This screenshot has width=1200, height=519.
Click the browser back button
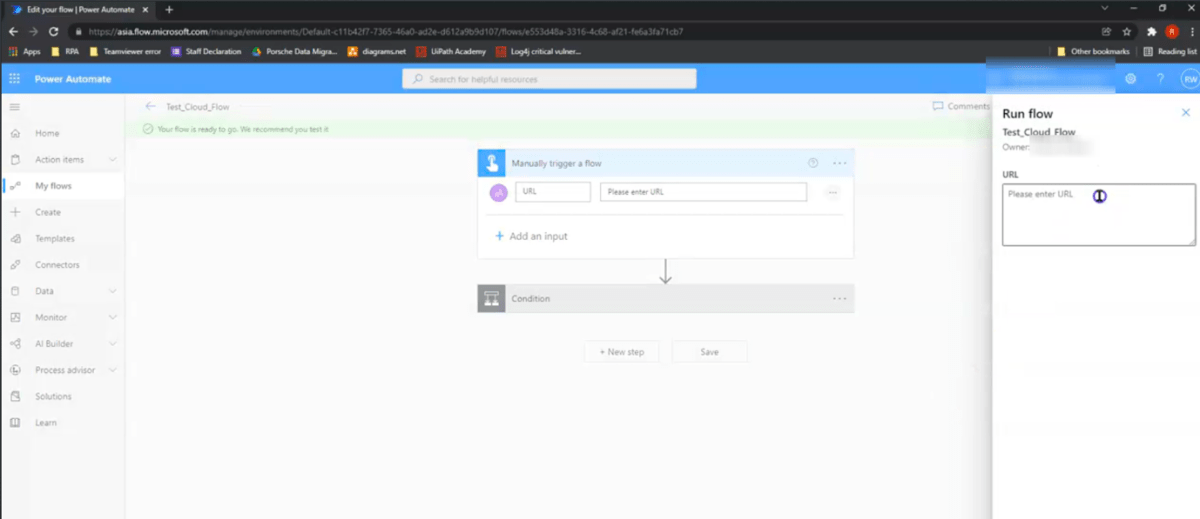tap(14, 31)
